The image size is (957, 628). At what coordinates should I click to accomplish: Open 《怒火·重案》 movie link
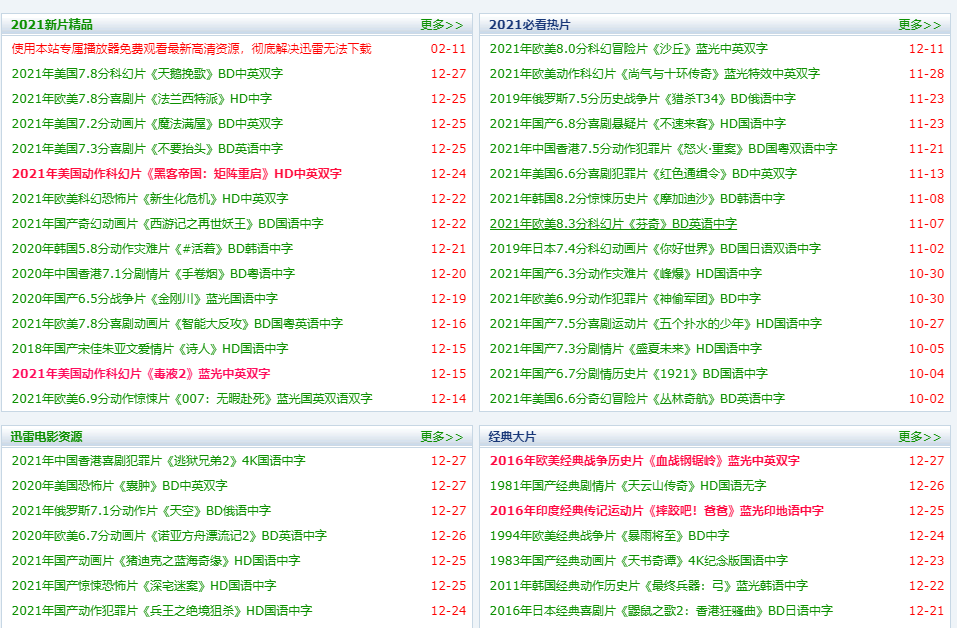click(x=663, y=148)
